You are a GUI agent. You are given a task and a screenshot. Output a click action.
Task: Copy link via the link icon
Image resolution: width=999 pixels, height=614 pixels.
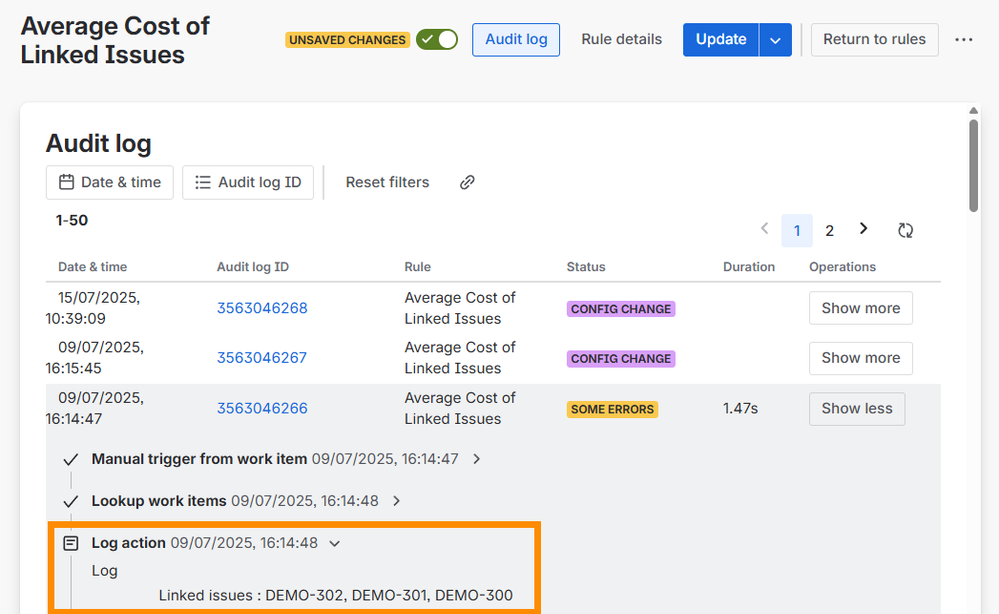click(467, 182)
